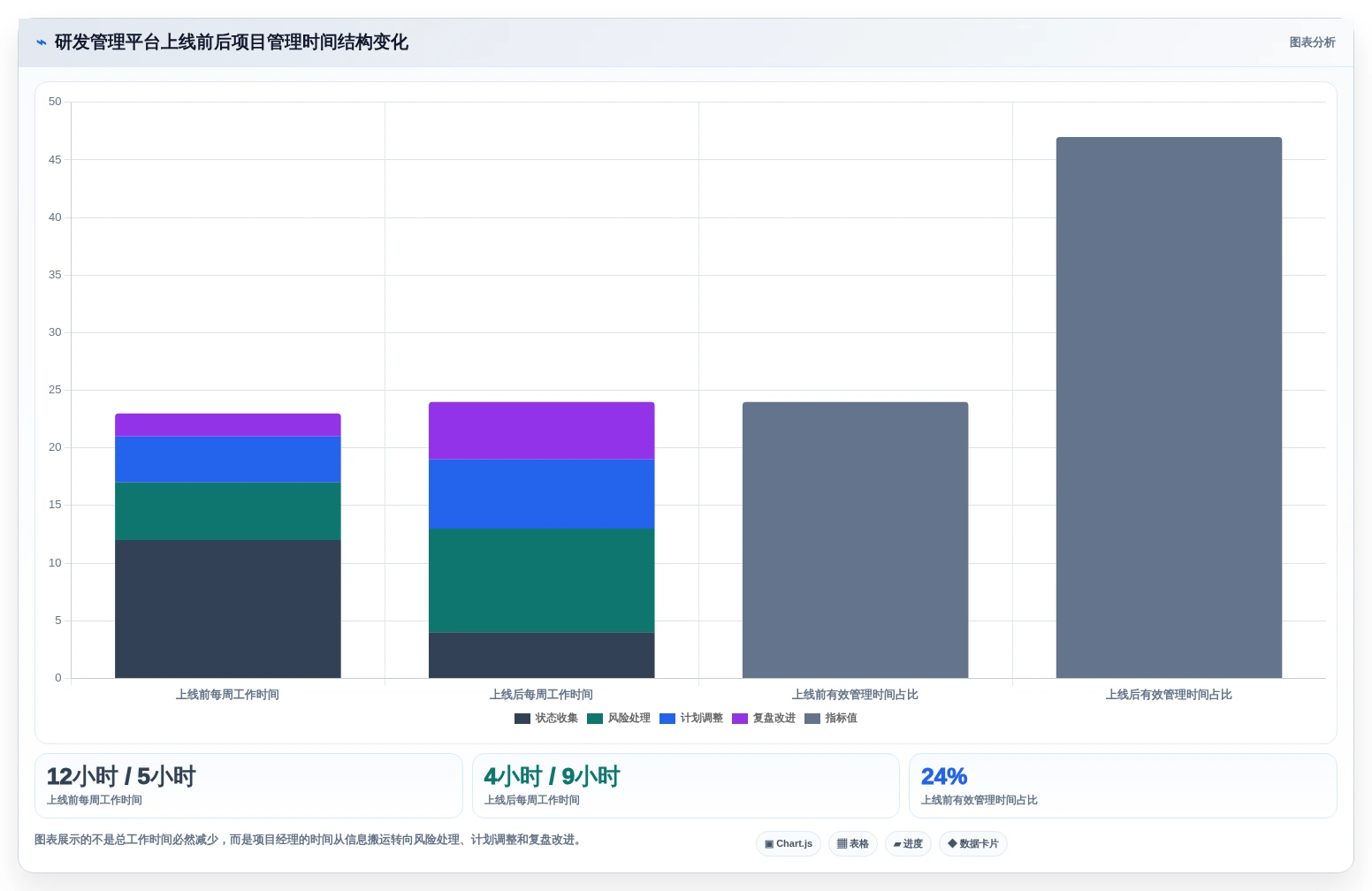Click the 表格 tag chip
This screenshot has width=1372, height=891.
tap(853, 844)
